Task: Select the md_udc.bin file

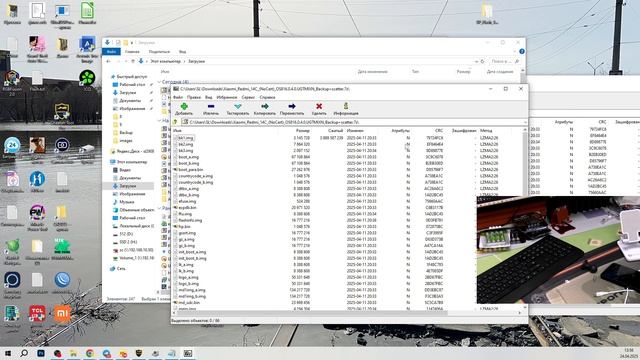Action: (189, 302)
